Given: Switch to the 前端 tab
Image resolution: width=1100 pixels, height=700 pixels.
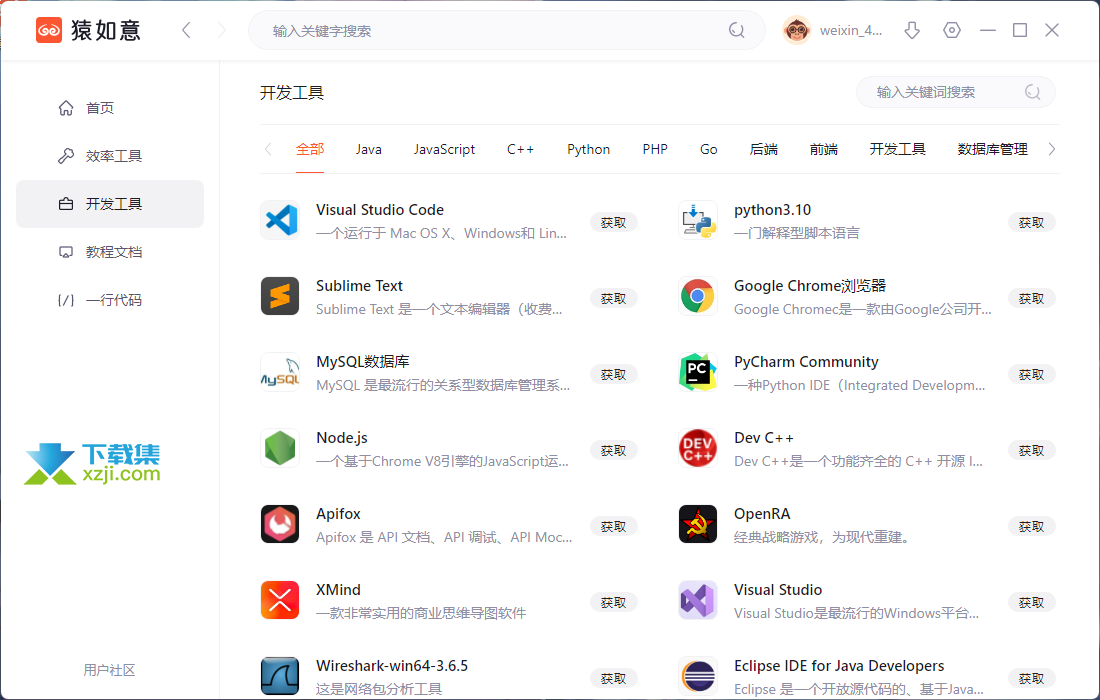Looking at the screenshot, I should pyautogui.click(x=824, y=149).
